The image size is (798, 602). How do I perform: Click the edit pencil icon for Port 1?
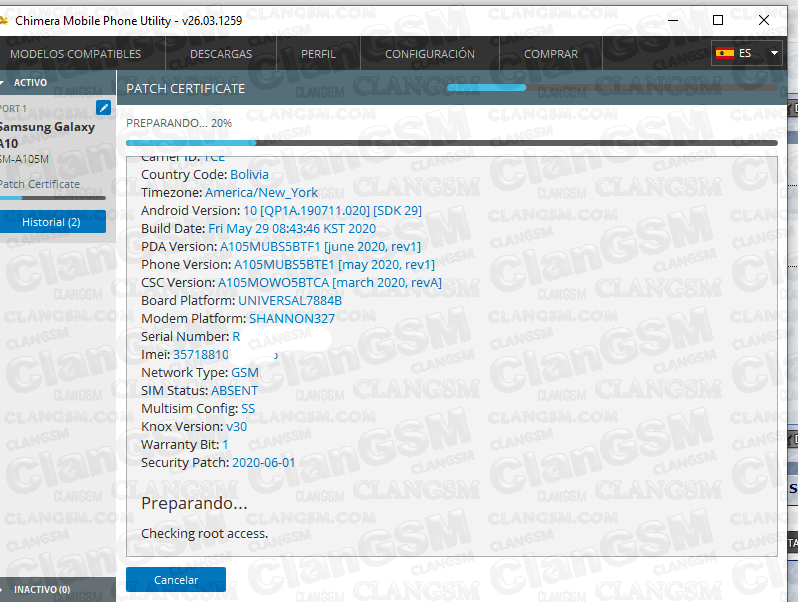103,107
